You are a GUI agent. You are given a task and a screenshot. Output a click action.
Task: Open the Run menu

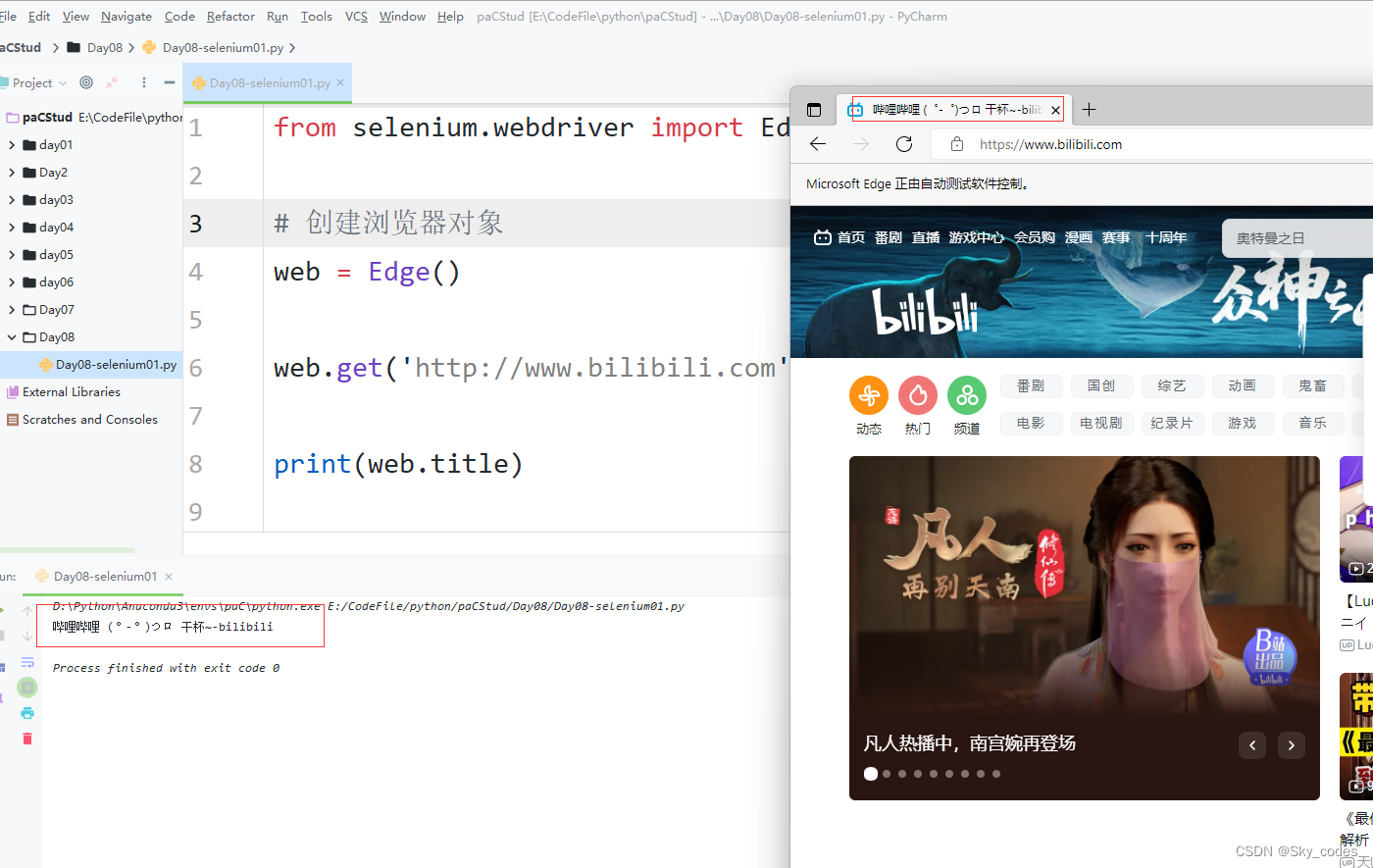coord(278,16)
